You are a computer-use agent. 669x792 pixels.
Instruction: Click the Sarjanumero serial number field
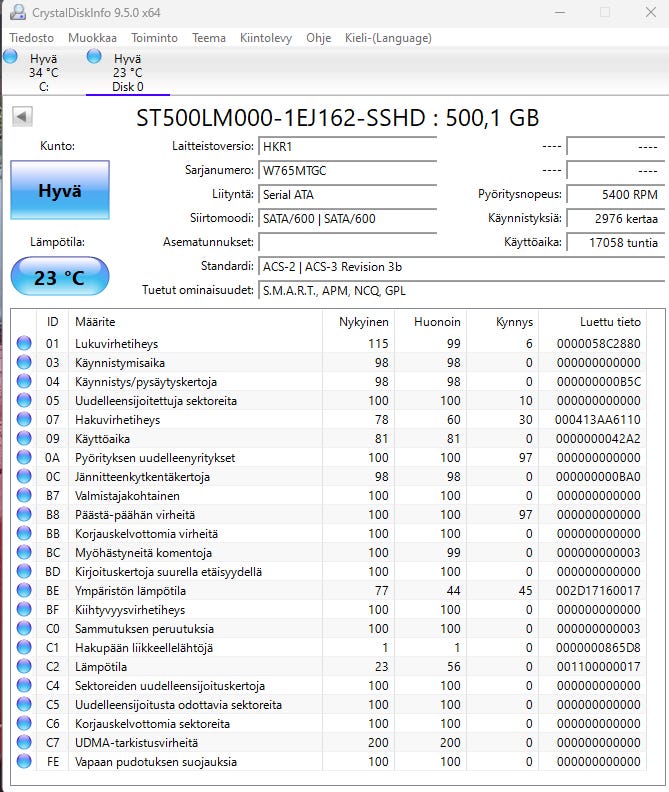347,170
